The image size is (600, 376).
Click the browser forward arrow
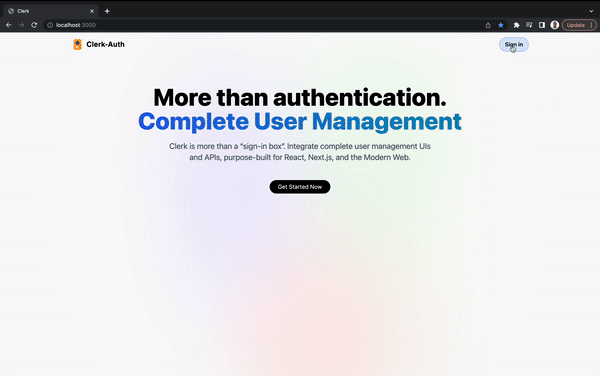tap(21, 25)
